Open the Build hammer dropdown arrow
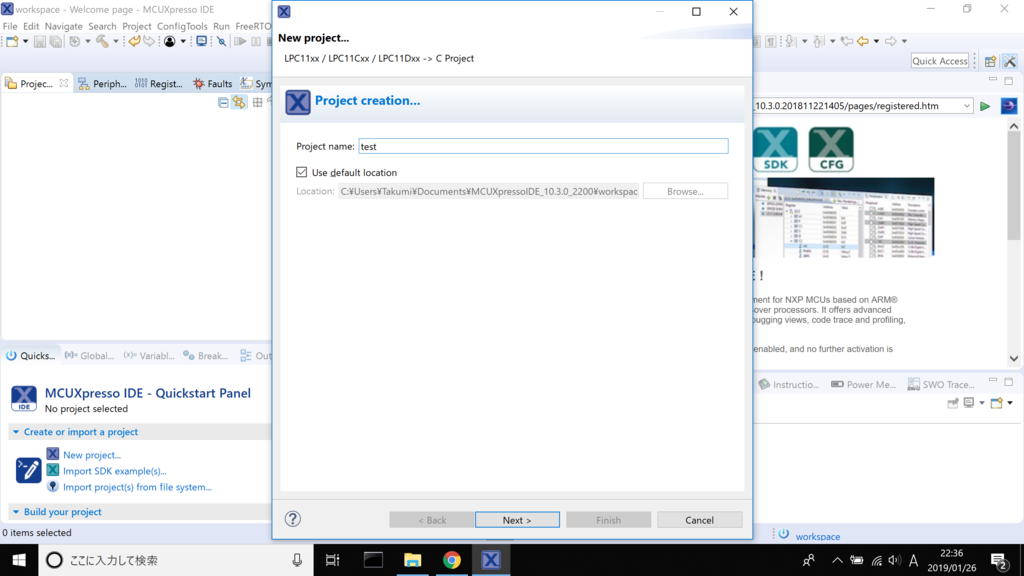Viewport: 1024px width, 576px height. 116,42
